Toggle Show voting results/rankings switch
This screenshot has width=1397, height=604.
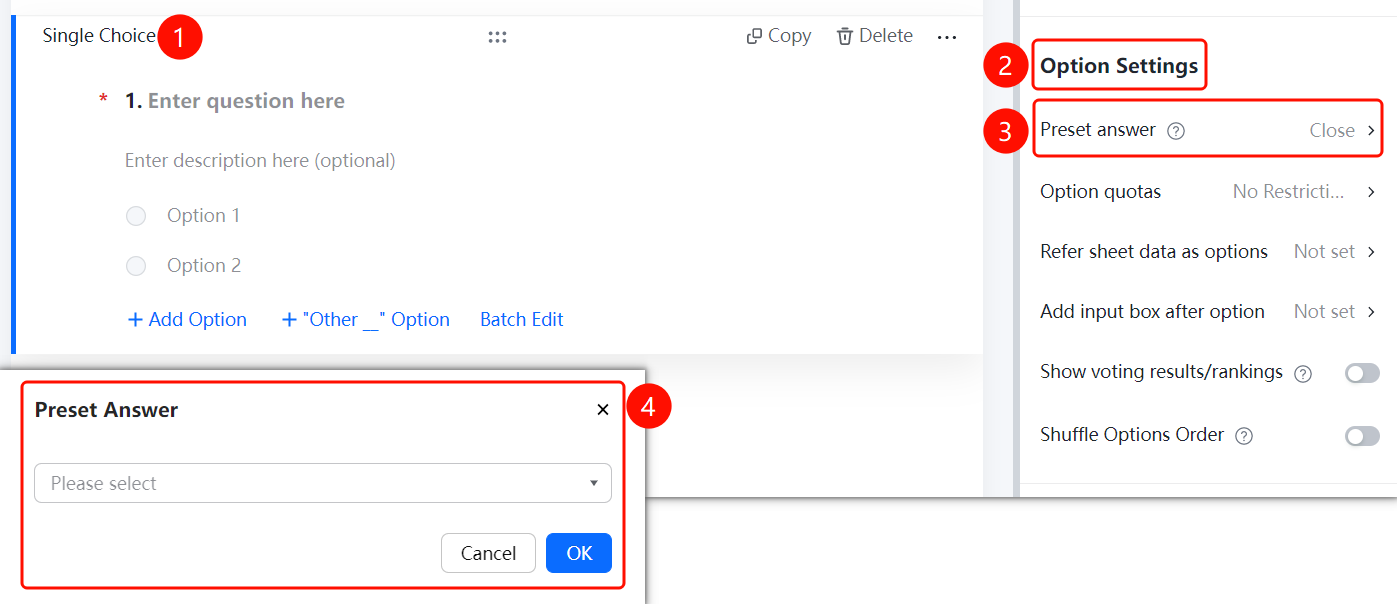tap(1362, 373)
